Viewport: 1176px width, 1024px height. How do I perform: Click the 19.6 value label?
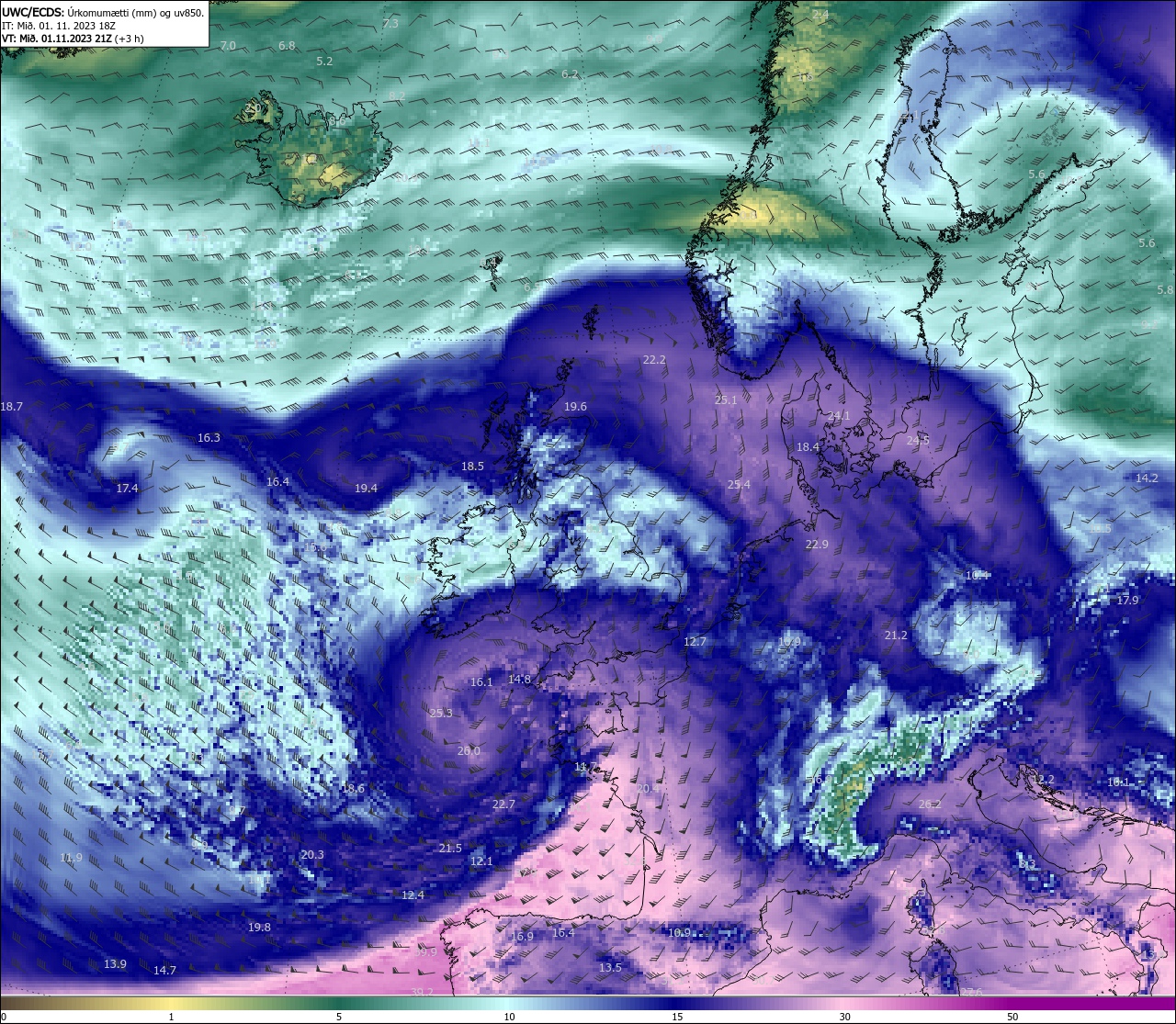tap(575, 407)
